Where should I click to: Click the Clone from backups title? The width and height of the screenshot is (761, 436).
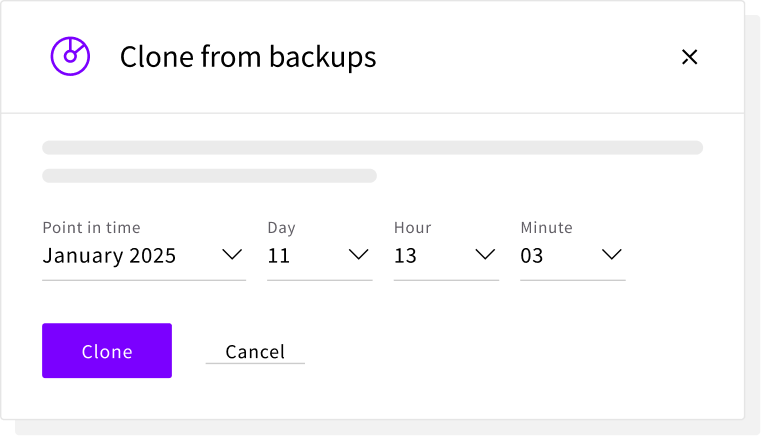[248, 57]
